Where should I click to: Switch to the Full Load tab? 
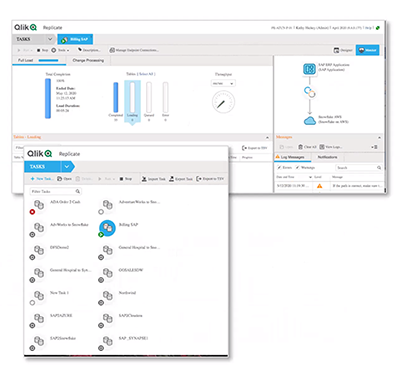38,60
